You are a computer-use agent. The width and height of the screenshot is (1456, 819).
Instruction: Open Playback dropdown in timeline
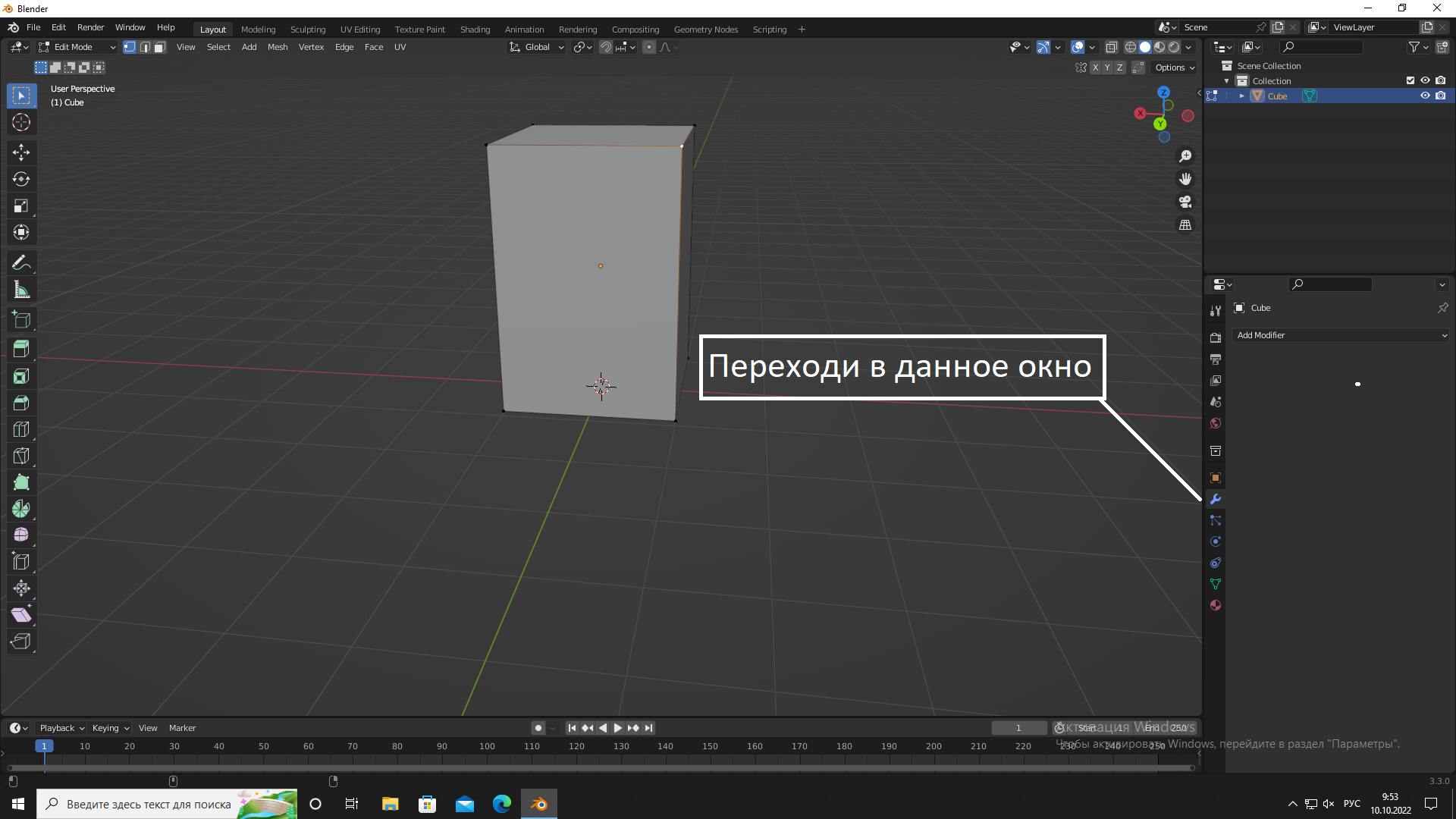[x=61, y=728]
